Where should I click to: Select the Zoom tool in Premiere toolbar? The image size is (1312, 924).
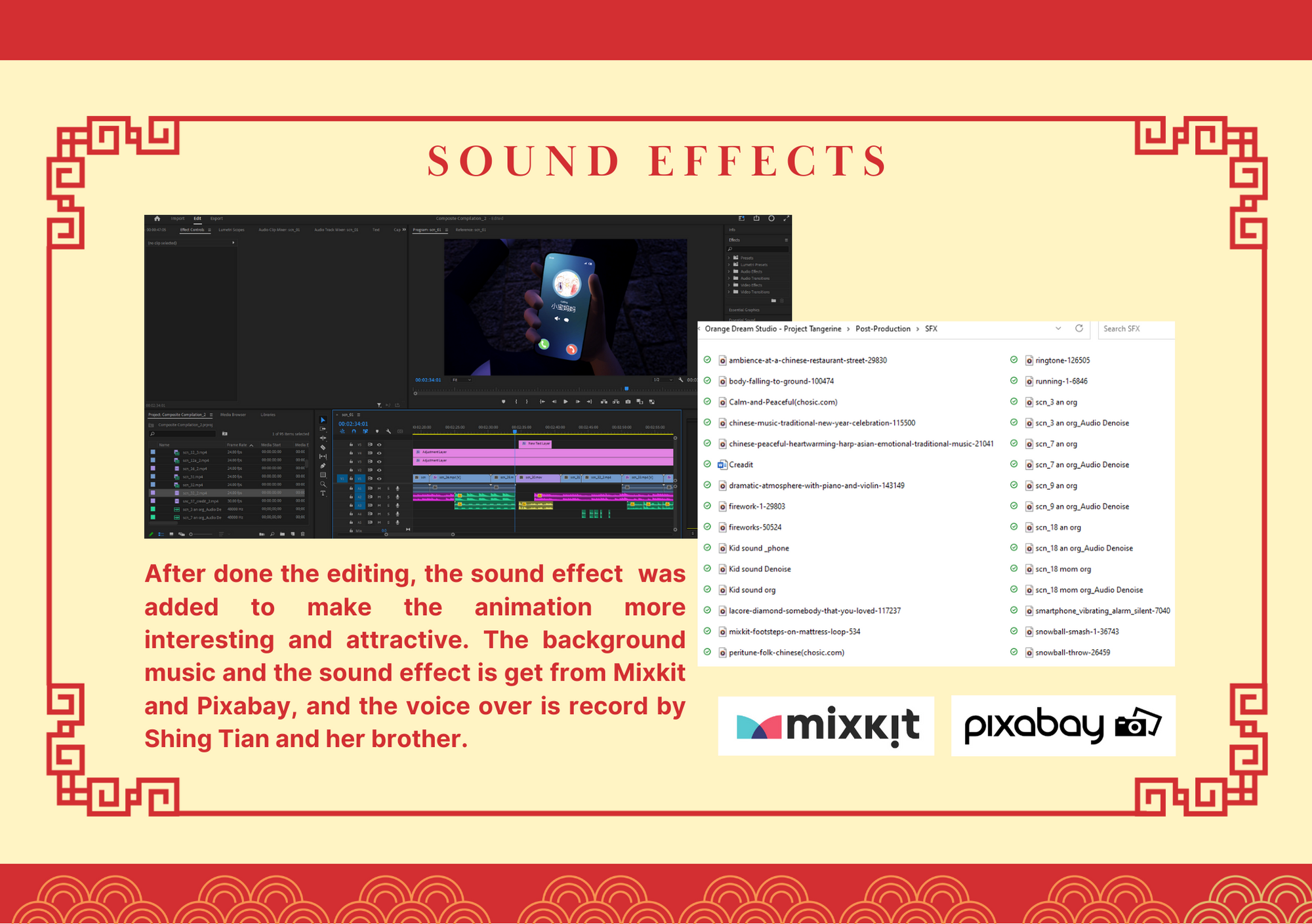point(323,484)
